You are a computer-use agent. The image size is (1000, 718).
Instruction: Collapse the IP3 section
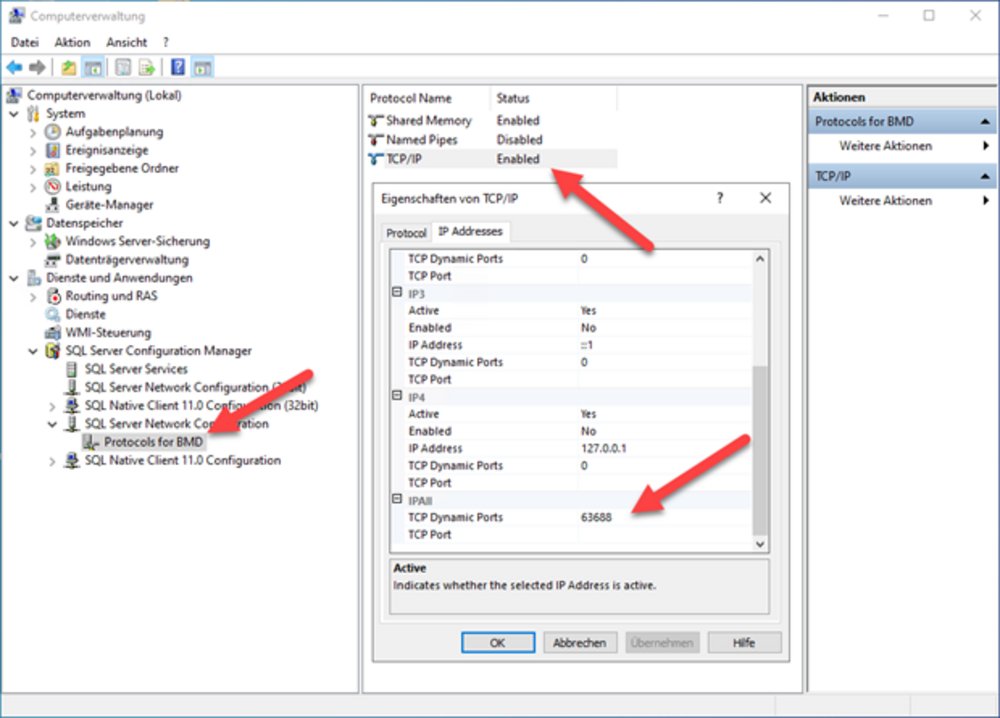[397, 293]
